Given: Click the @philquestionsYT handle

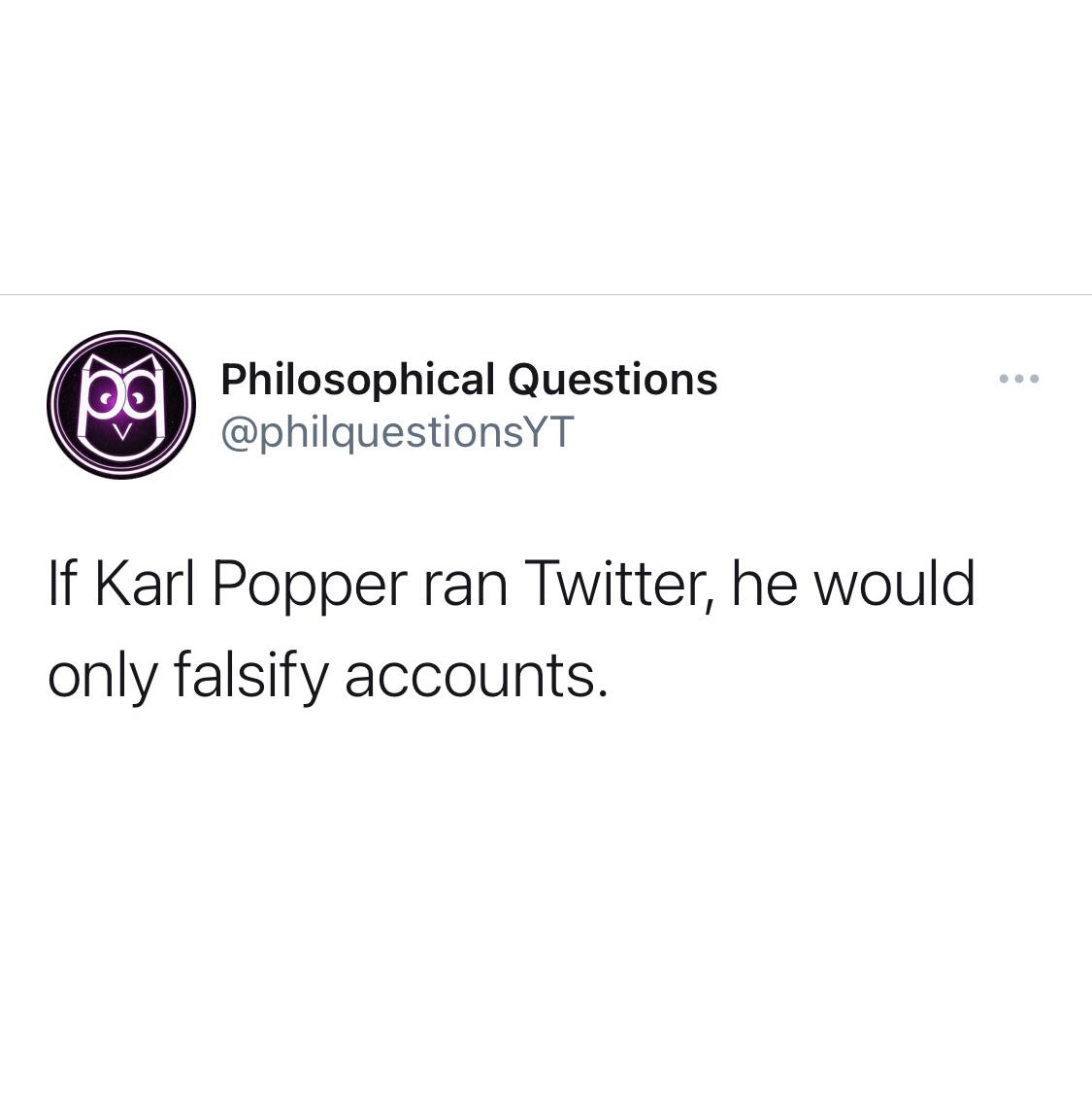Looking at the screenshot, I should coord(398,432).
